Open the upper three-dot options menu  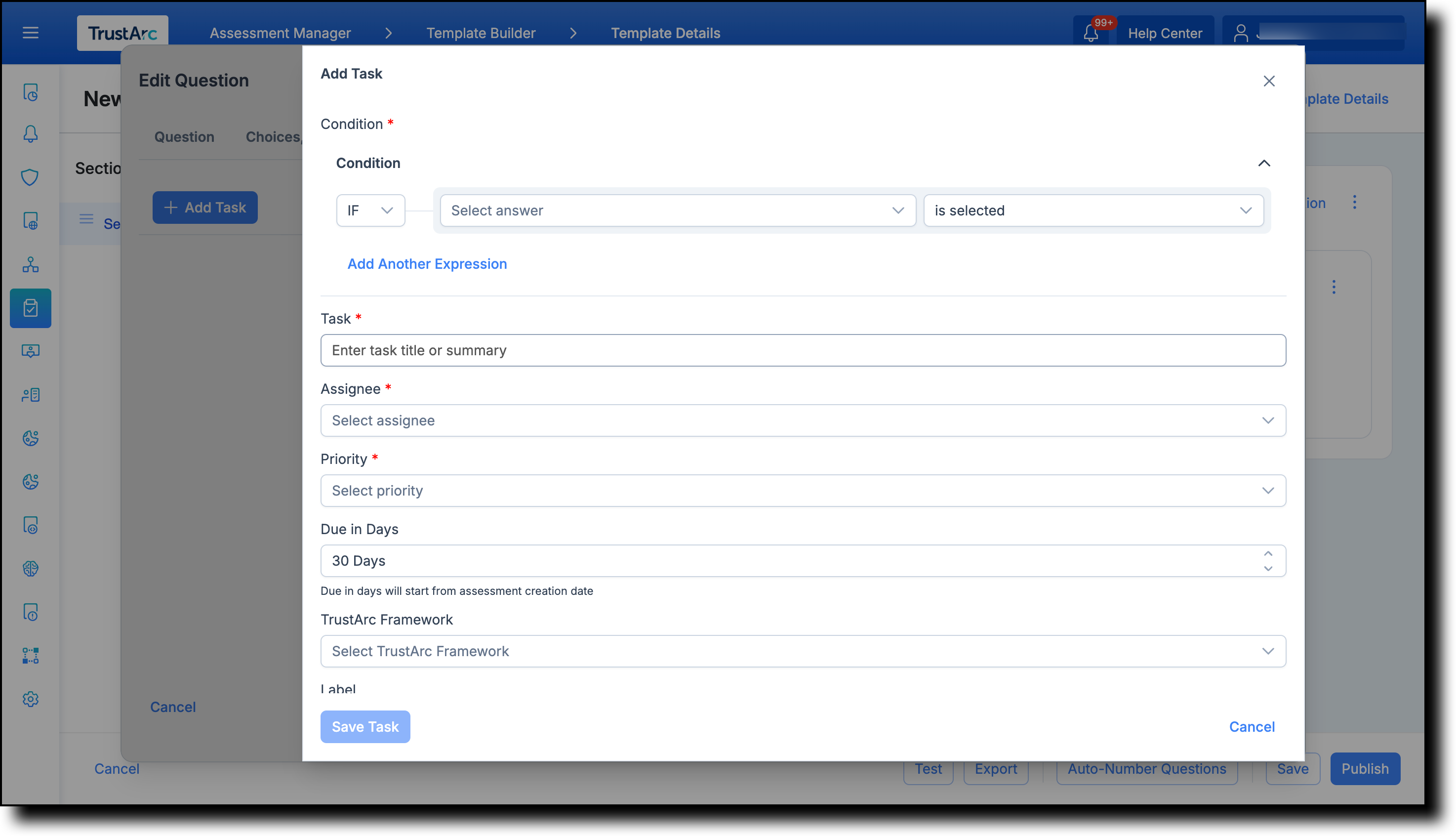[x=1354, y=202]
